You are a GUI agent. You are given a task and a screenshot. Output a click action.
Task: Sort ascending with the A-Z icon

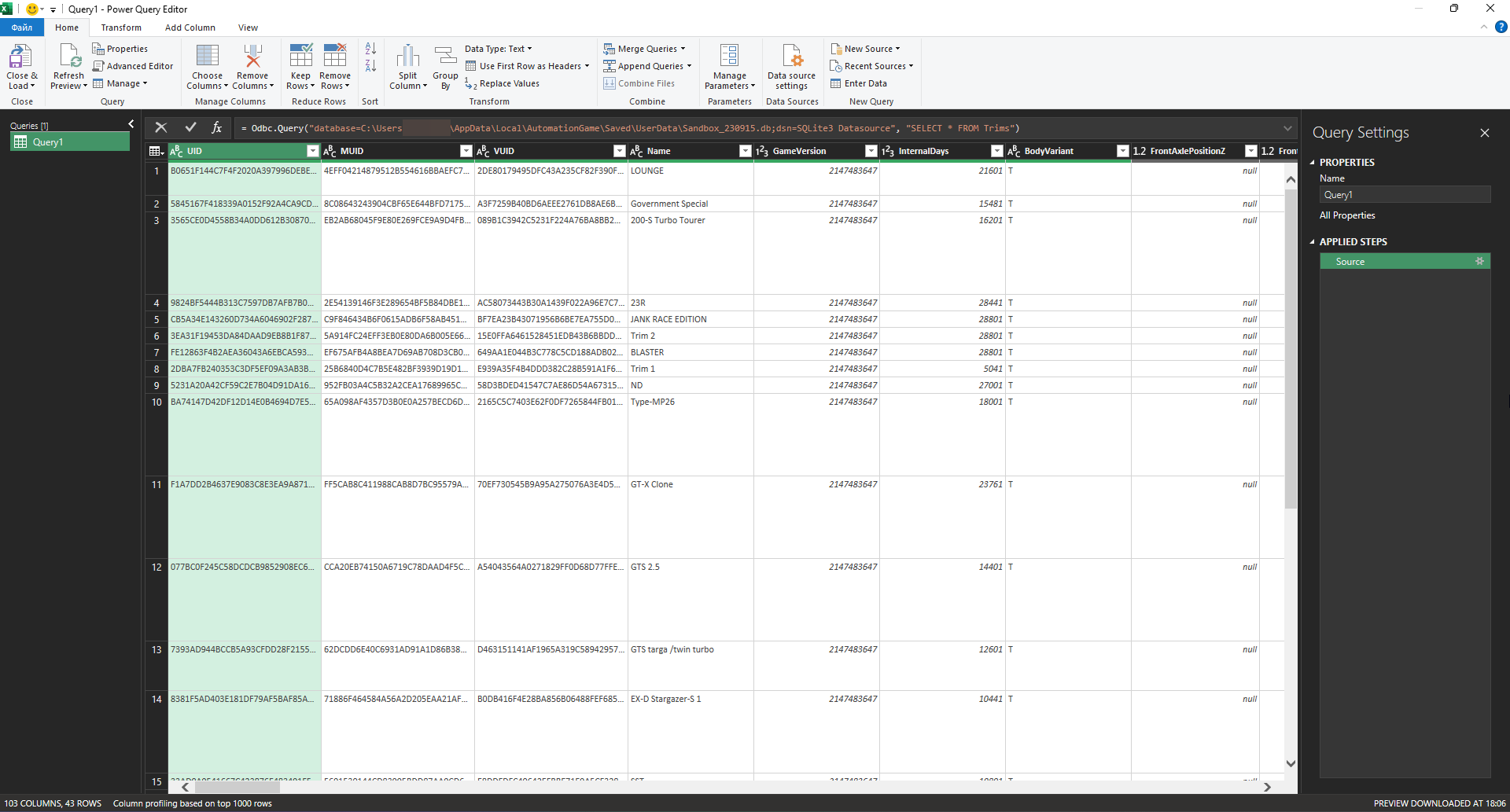pyautogui.click(x=370, y=49)
